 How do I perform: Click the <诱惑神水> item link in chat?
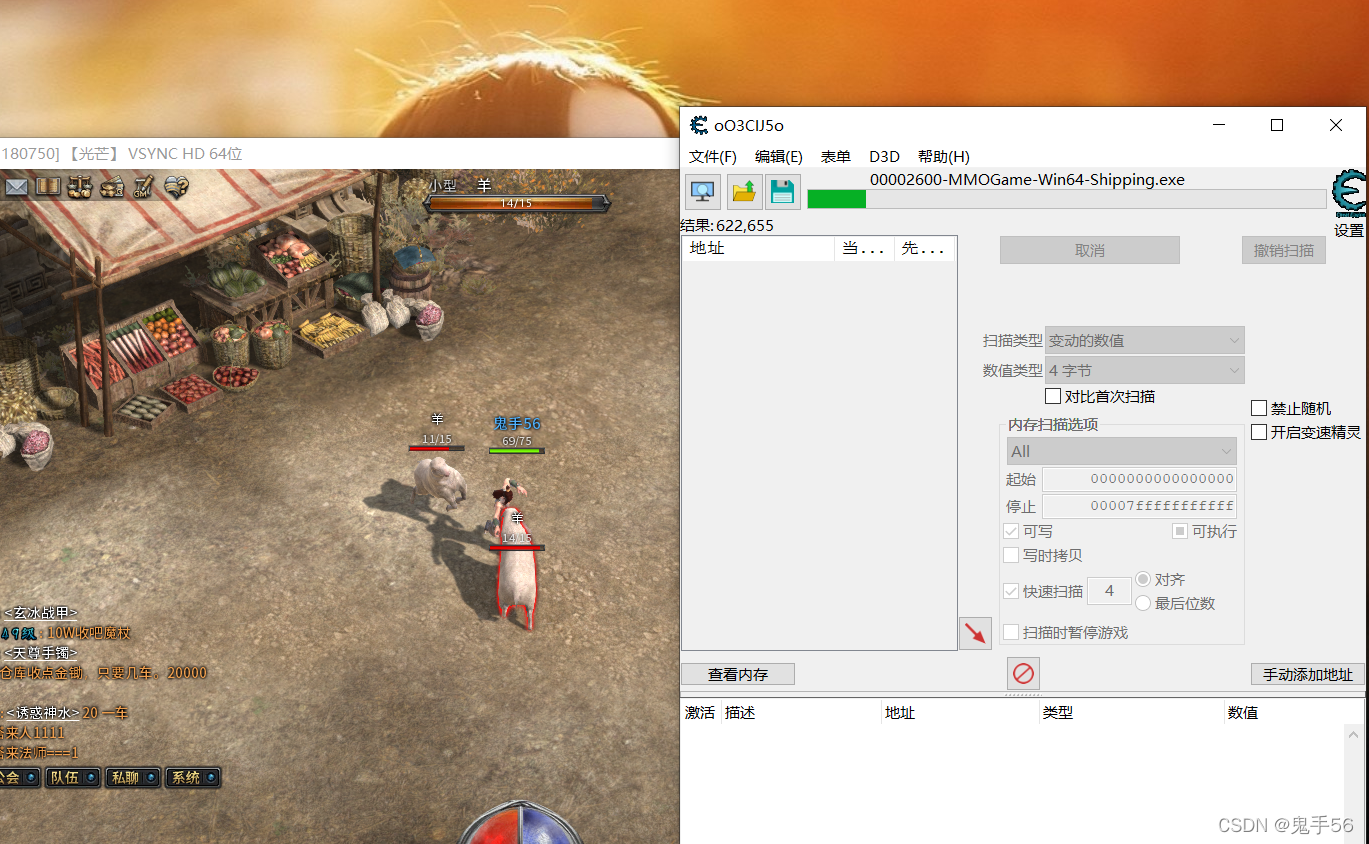coord(42,713)
